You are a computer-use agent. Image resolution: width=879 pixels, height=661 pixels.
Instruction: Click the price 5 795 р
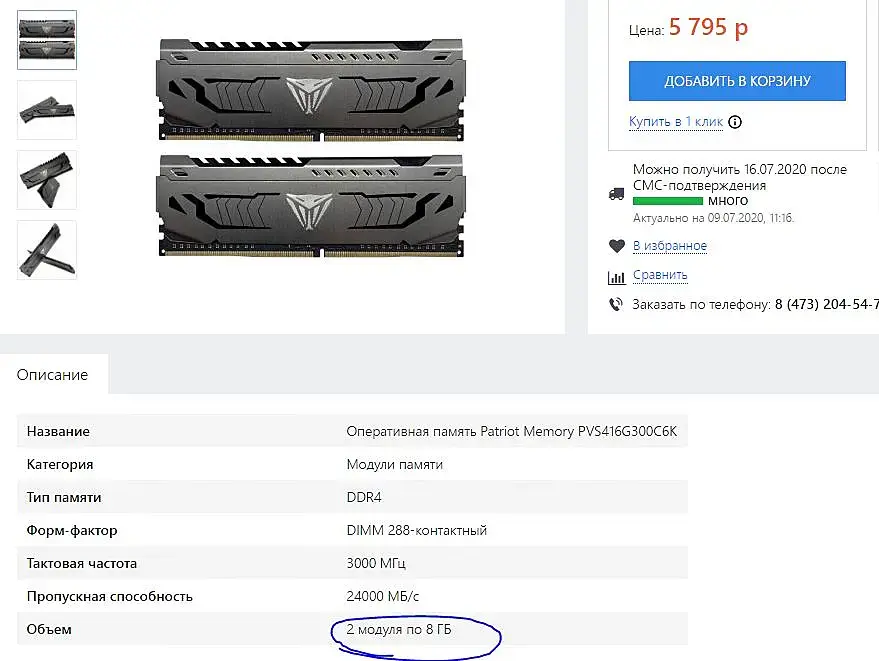point(708,28)
